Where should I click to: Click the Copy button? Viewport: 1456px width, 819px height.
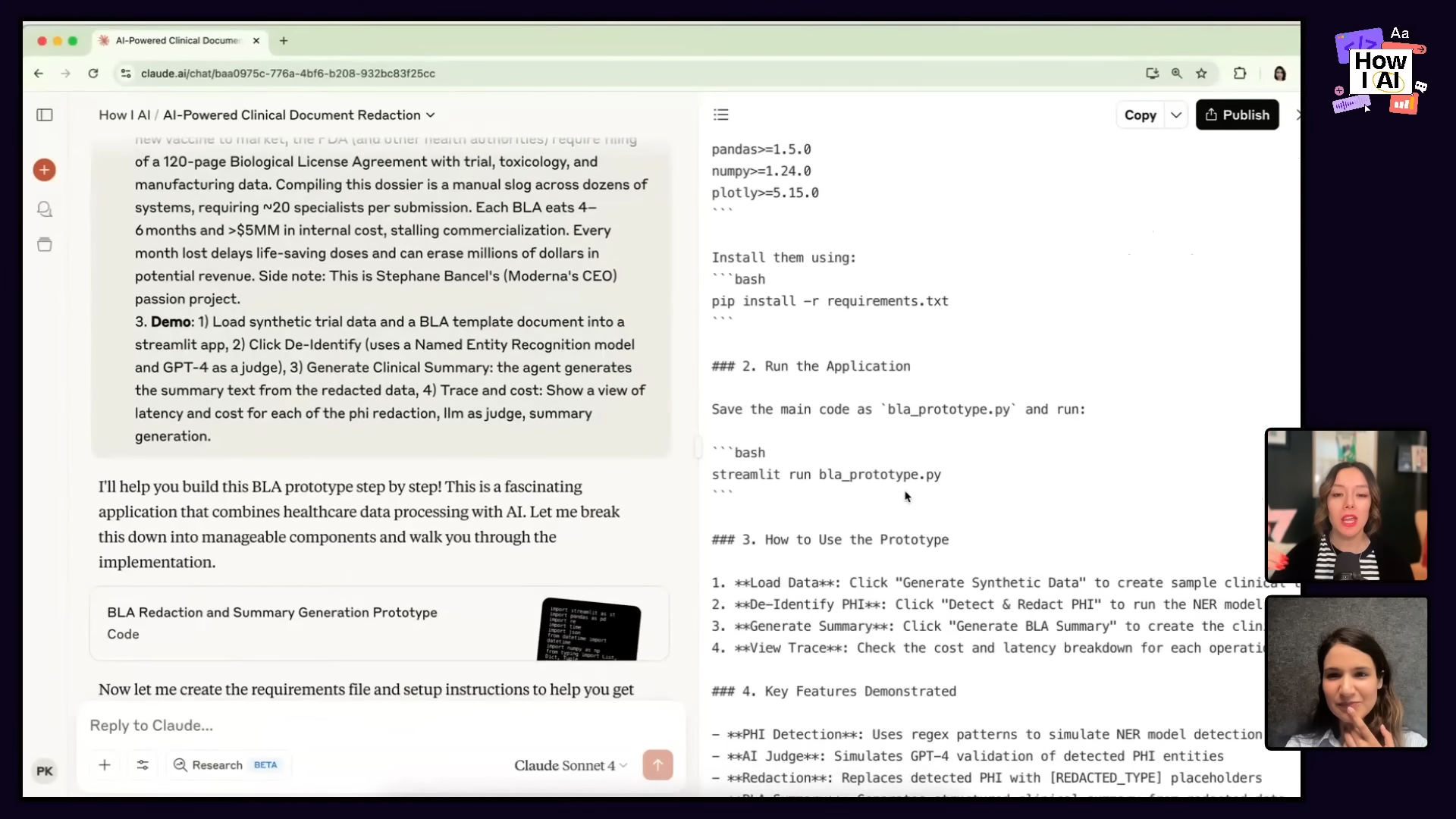coord(1141,115)
